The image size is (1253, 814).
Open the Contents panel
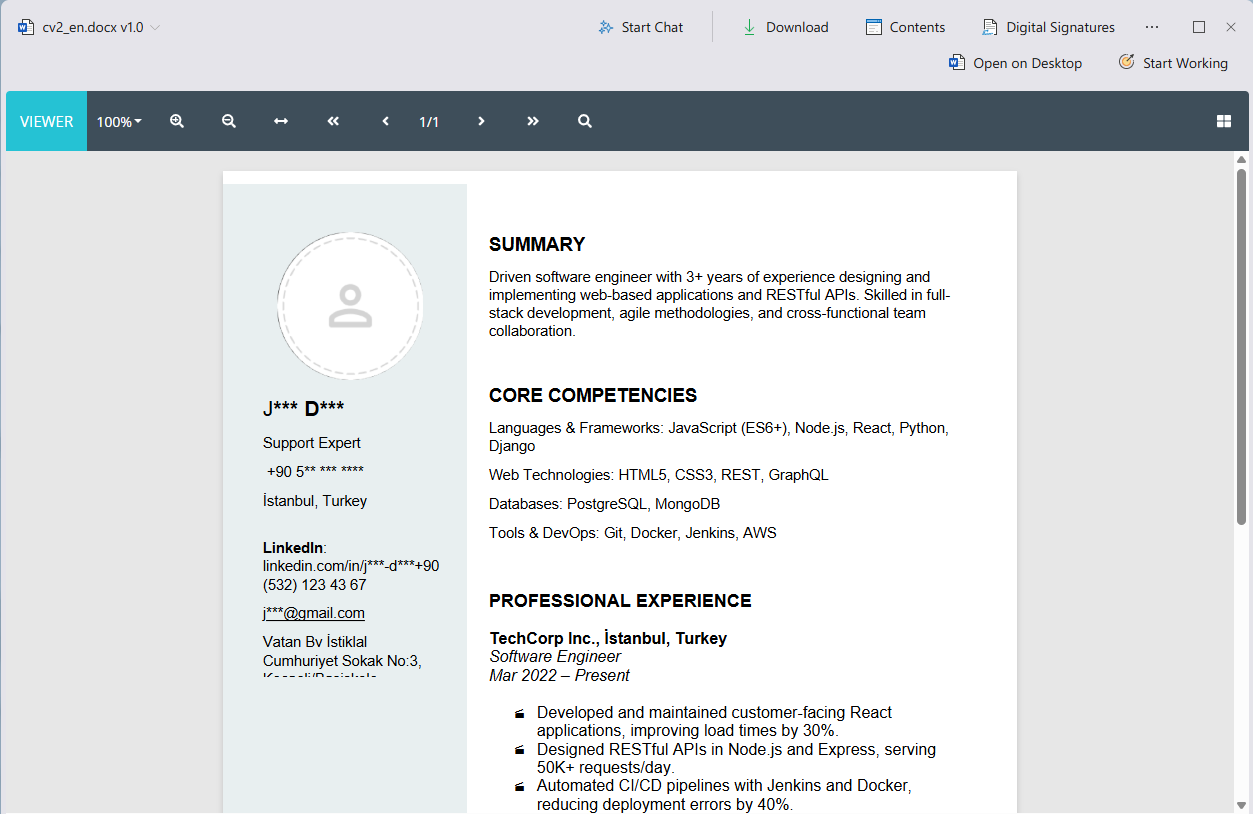coord(905,27)
